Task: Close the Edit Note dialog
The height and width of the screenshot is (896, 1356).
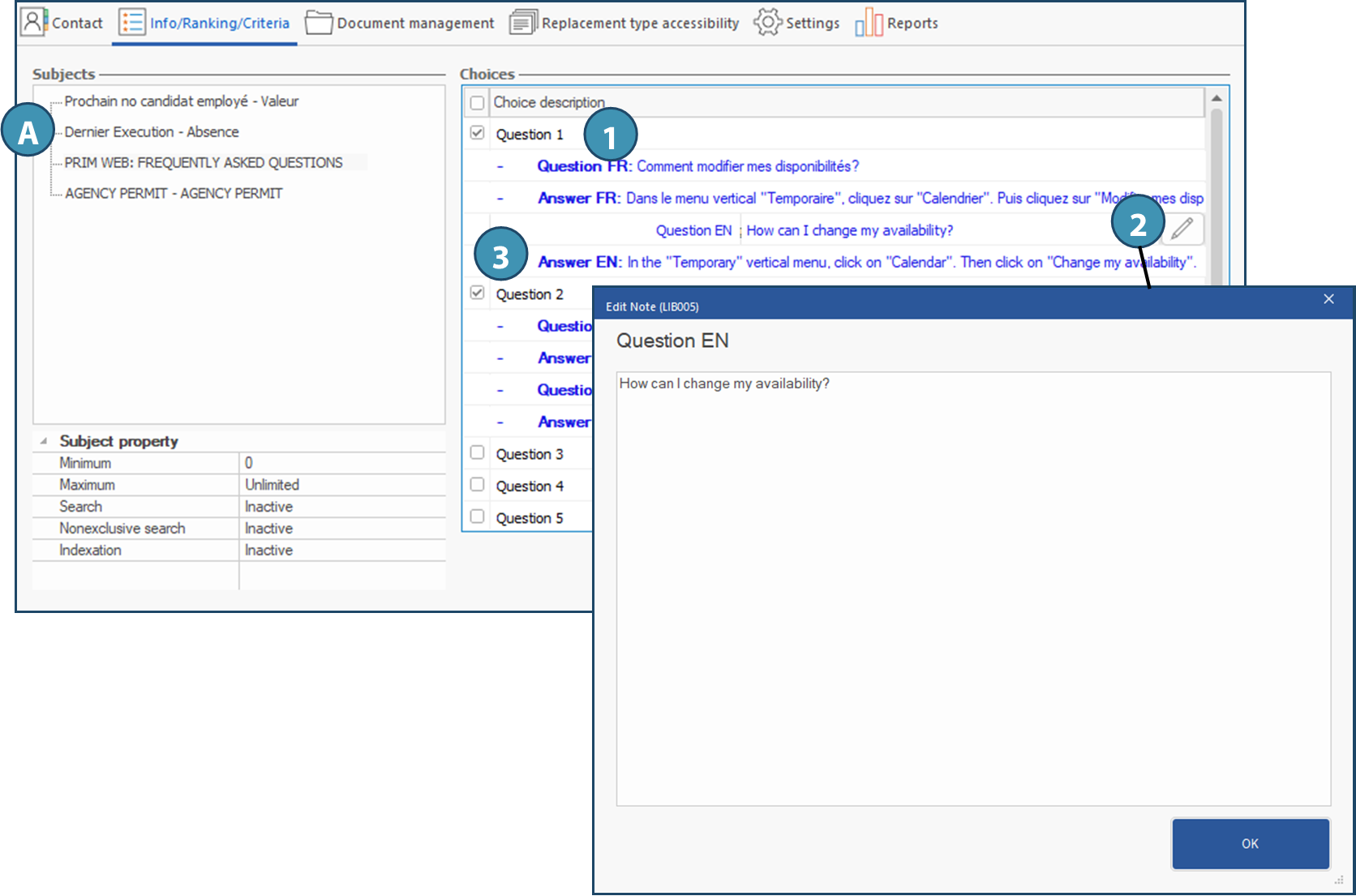Action: (1328, 299)
